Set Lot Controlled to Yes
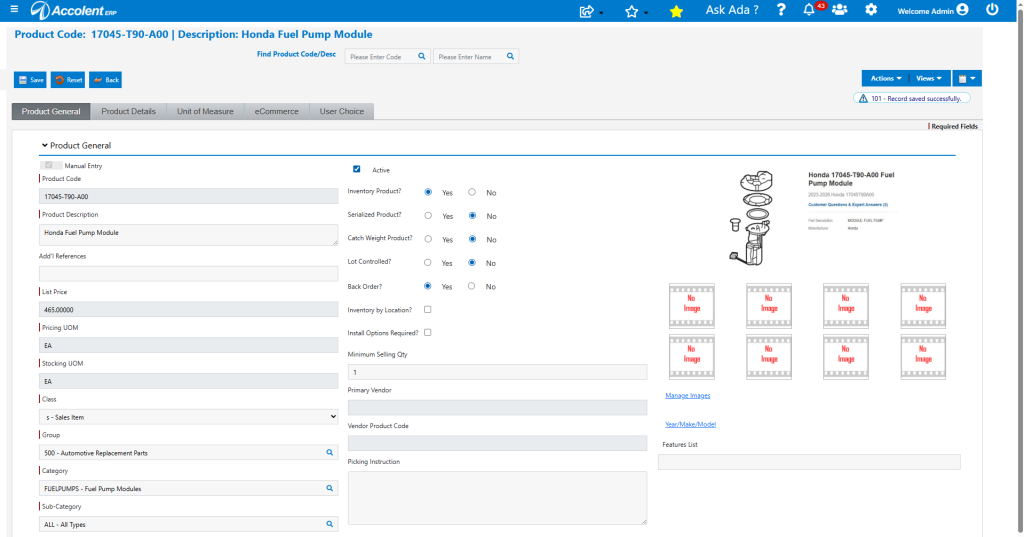 tap(428, 263)
